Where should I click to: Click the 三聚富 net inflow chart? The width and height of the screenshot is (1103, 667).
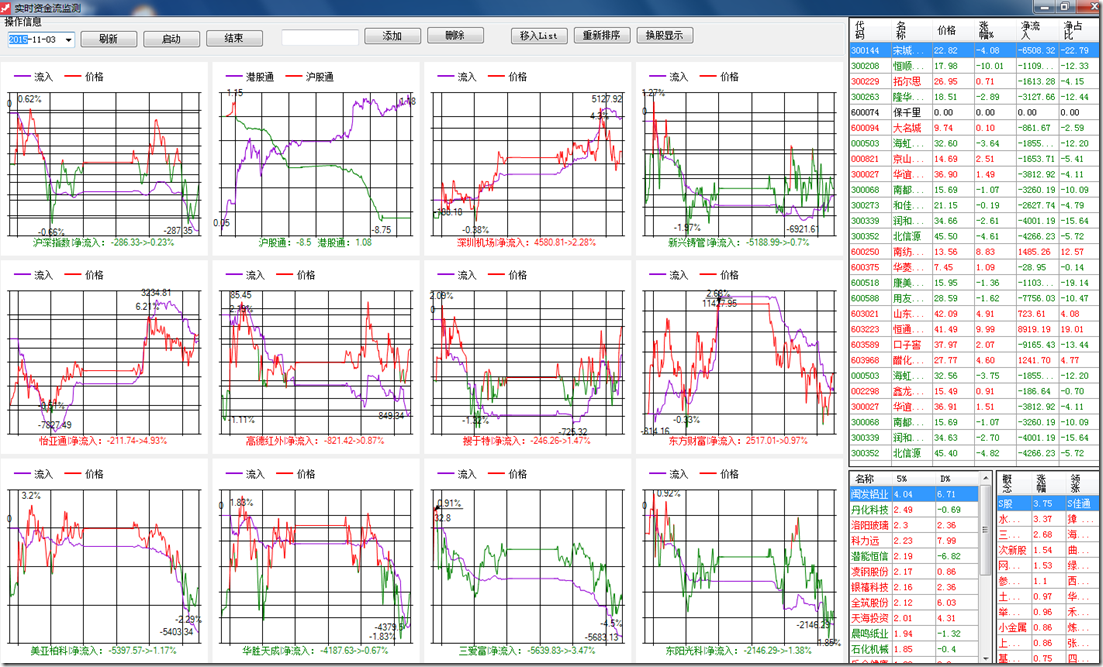click(528, 559)
